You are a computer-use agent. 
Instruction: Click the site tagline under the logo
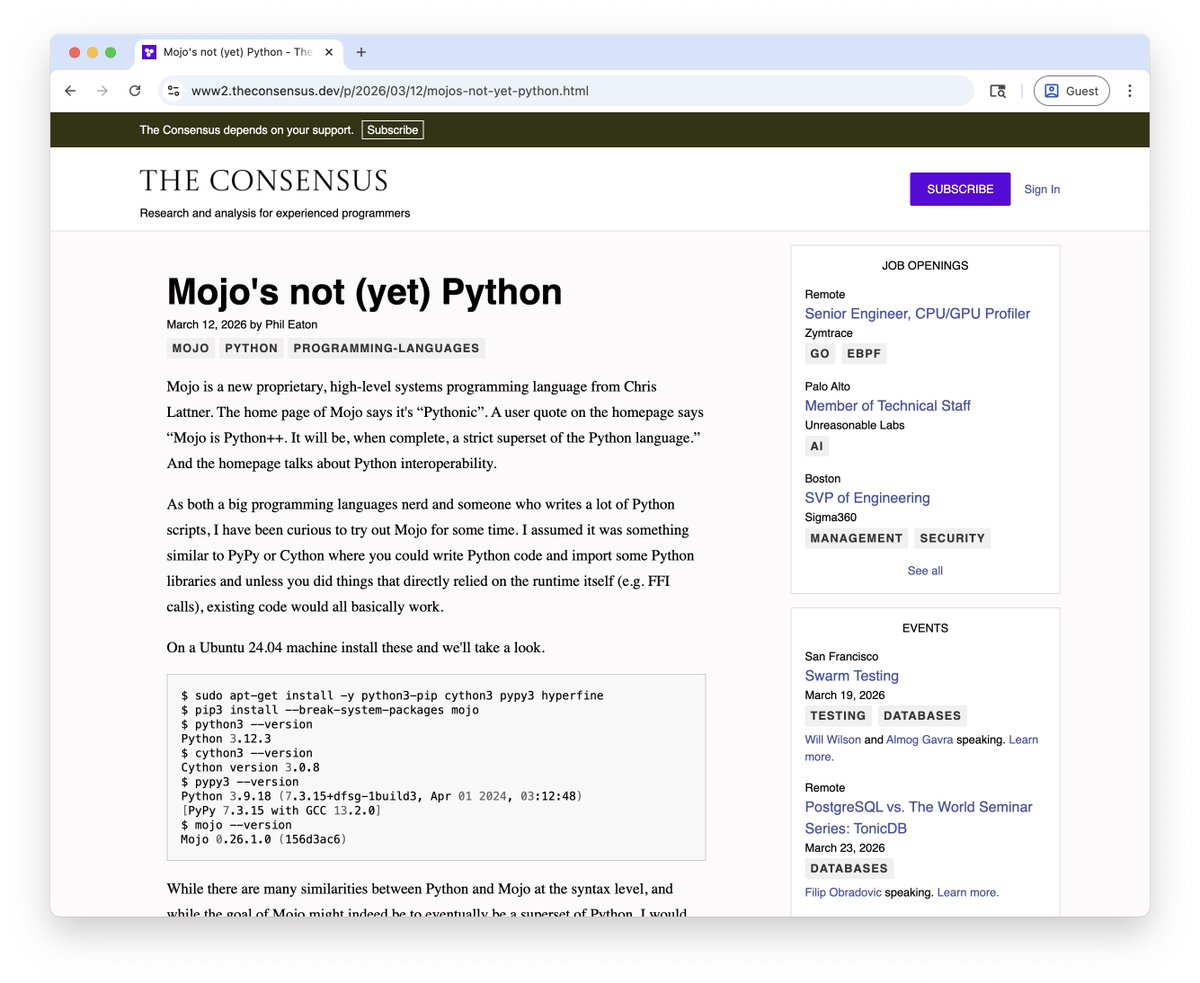pos(275,213)
